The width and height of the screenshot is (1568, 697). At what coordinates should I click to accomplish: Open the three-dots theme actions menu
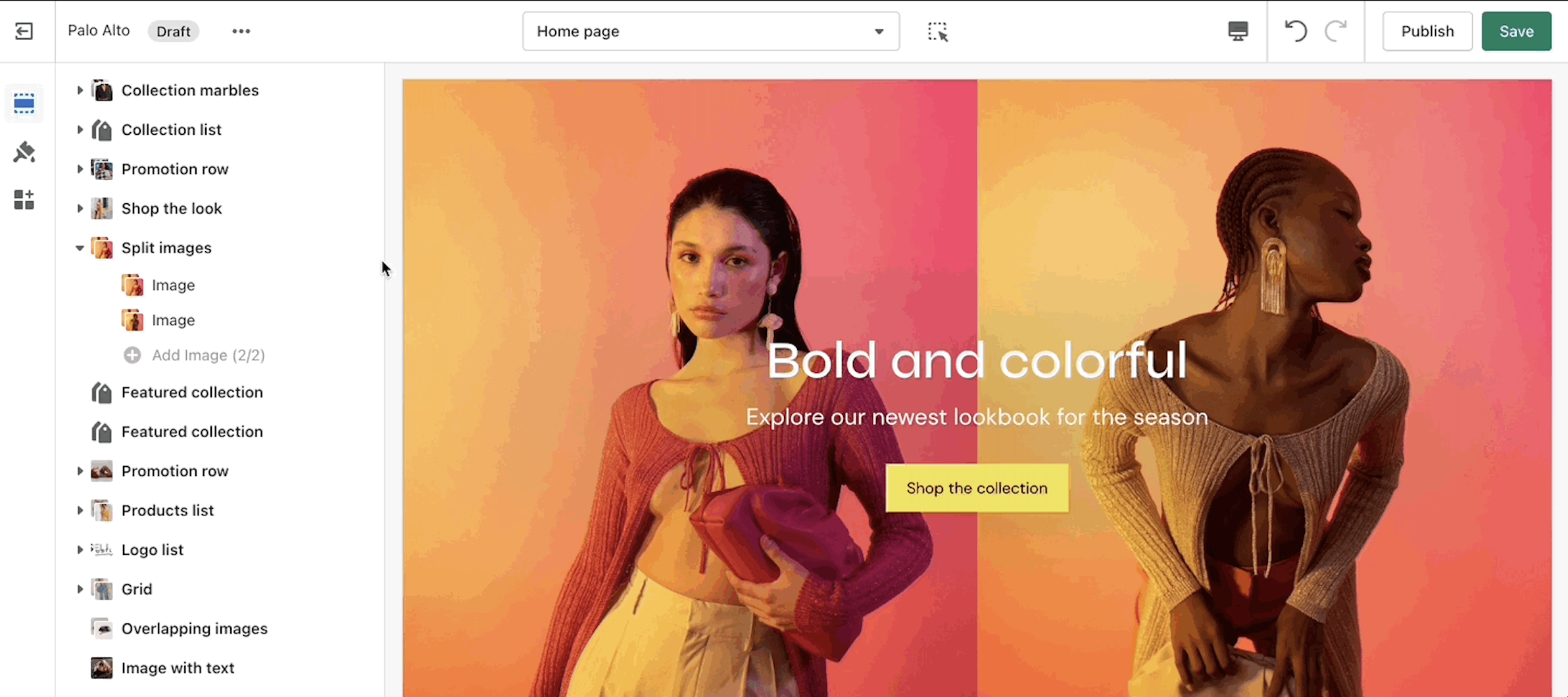[241, 31]
